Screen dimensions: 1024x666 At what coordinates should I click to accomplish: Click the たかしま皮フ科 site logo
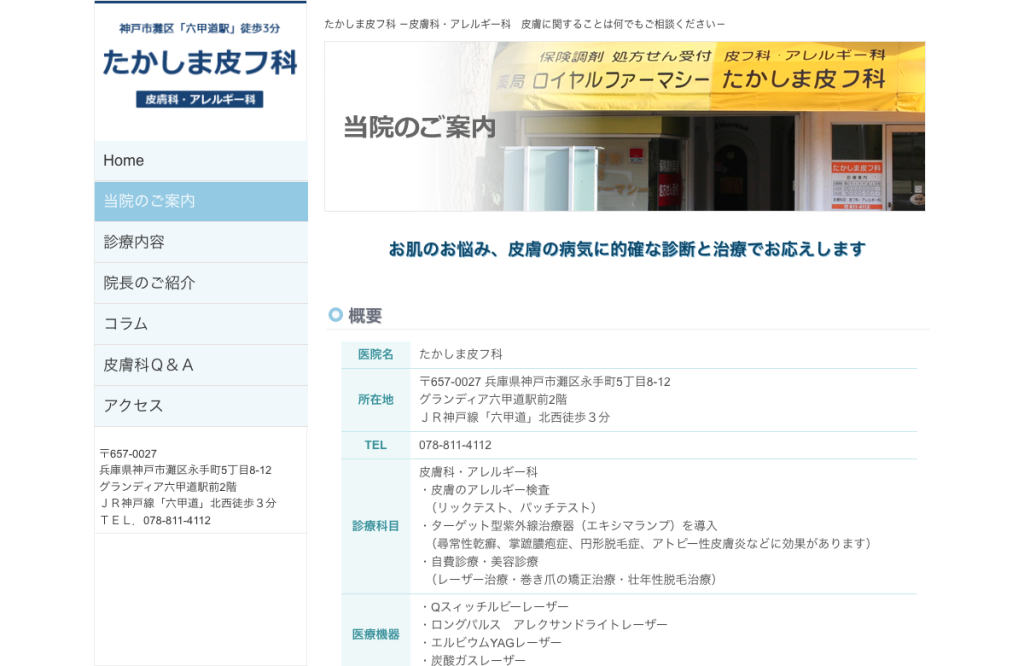200,63
